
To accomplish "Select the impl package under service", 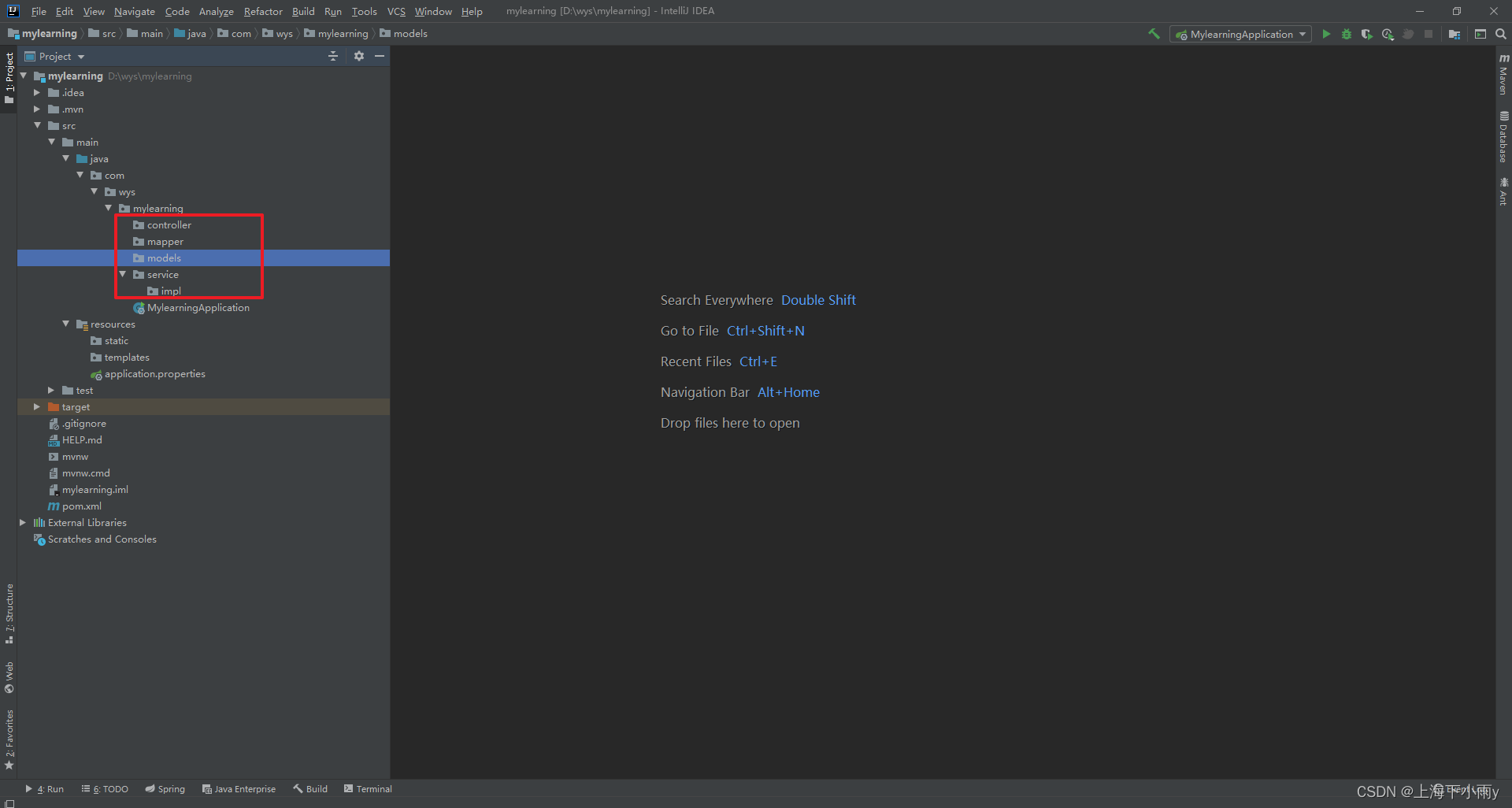I will point(165,291).
